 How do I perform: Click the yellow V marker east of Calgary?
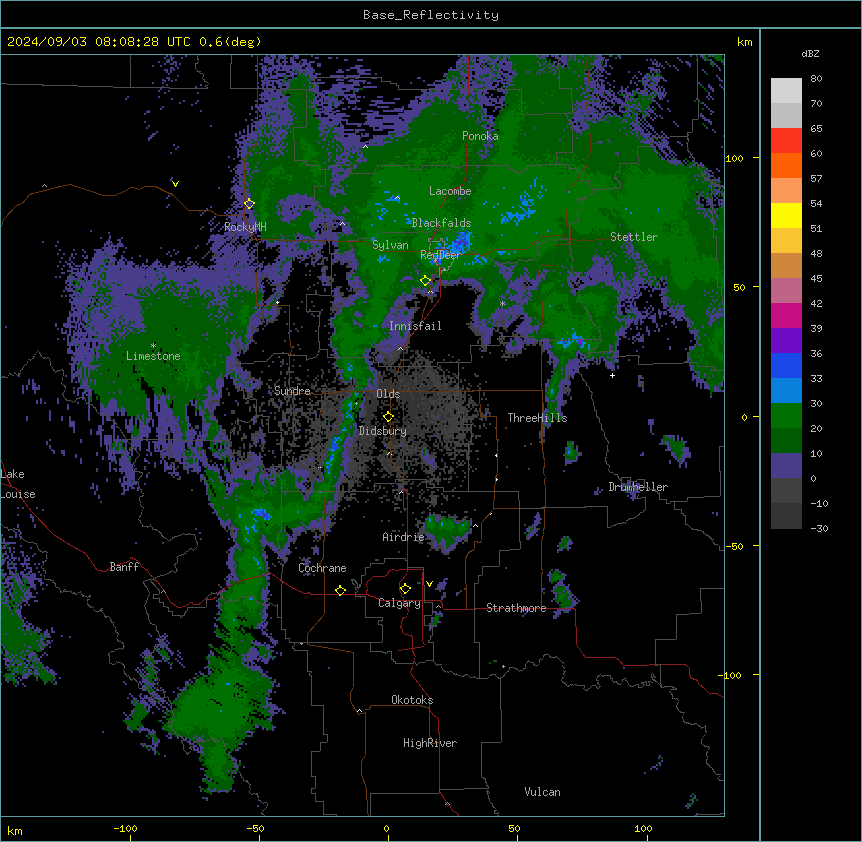429,584
